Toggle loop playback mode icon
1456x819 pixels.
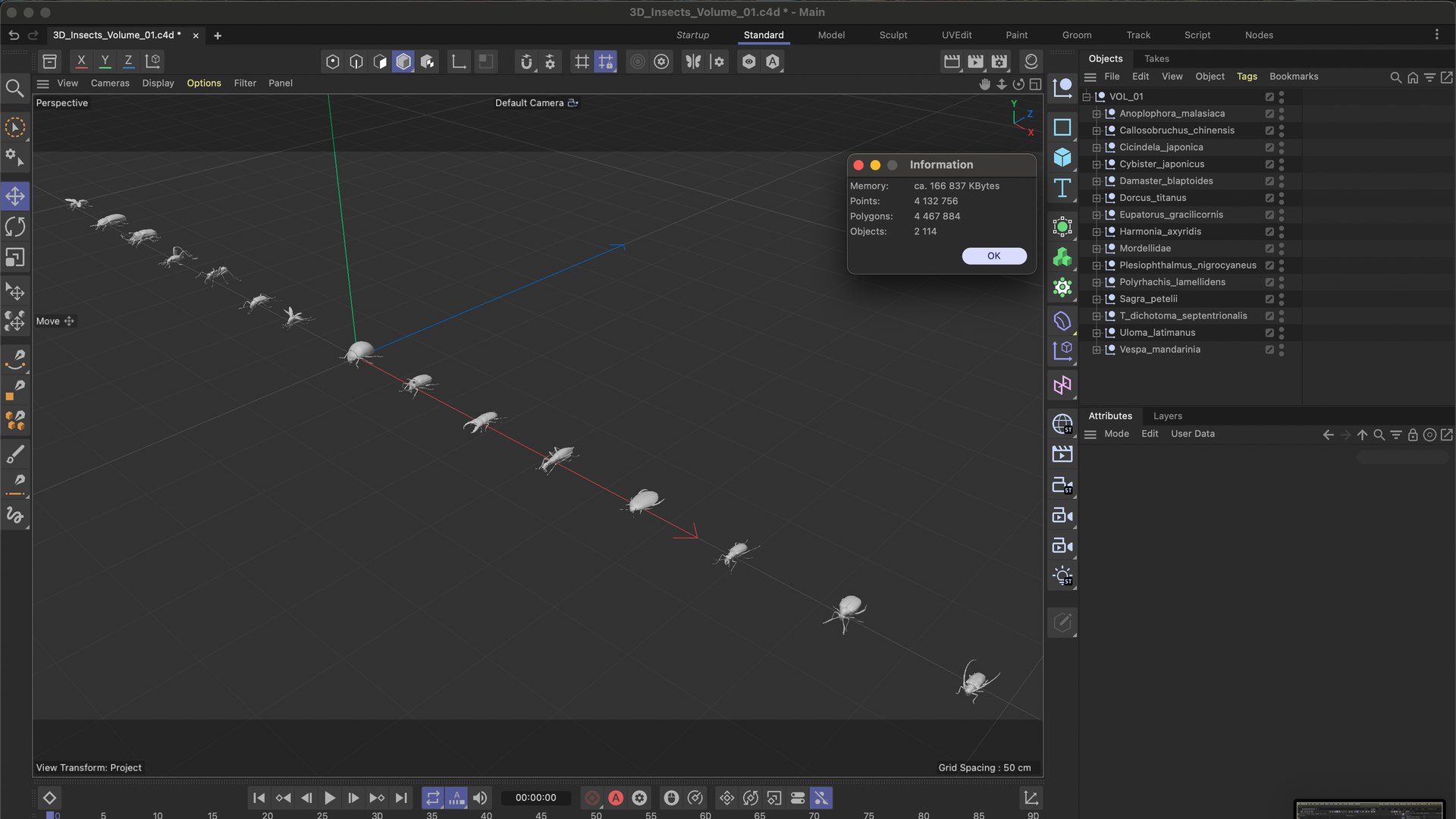[432, 798]
